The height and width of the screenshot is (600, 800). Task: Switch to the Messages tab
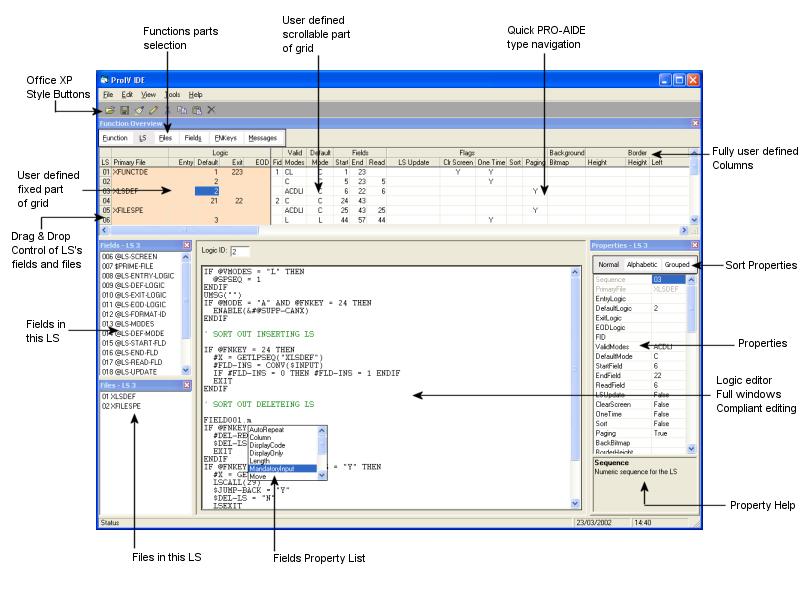coord(262,138)
